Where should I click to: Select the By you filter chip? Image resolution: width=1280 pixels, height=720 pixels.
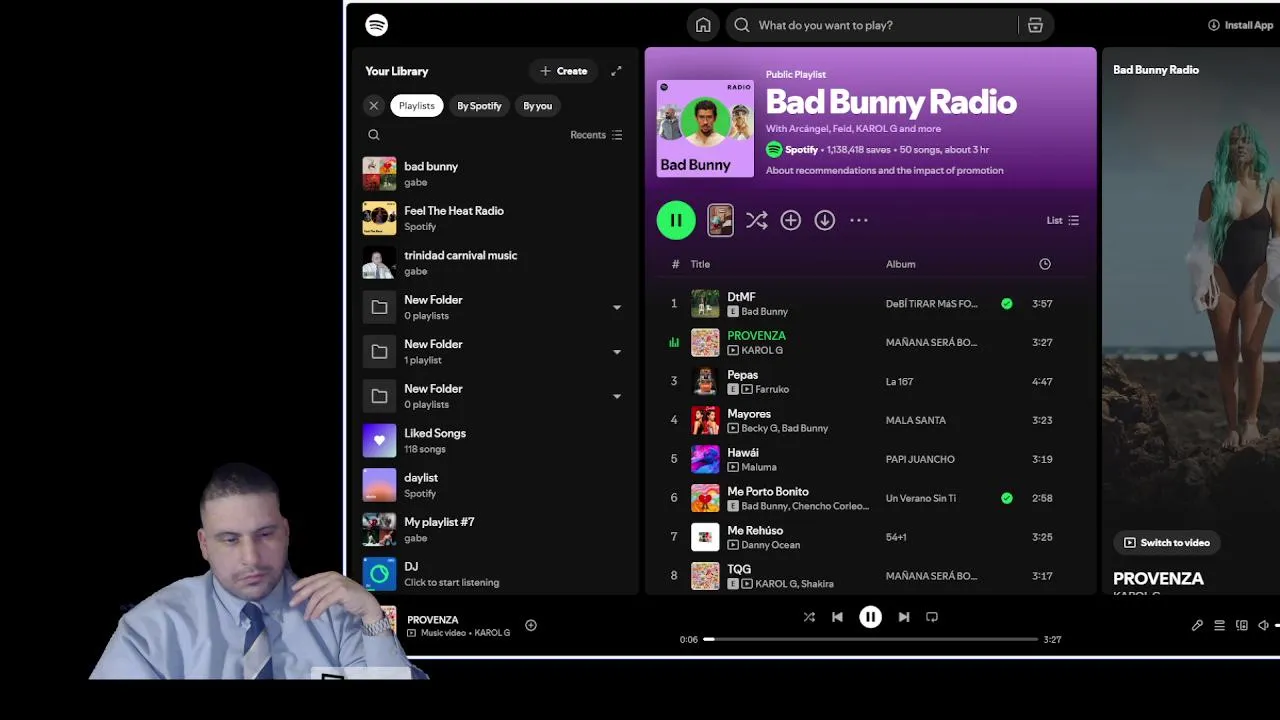537,106
